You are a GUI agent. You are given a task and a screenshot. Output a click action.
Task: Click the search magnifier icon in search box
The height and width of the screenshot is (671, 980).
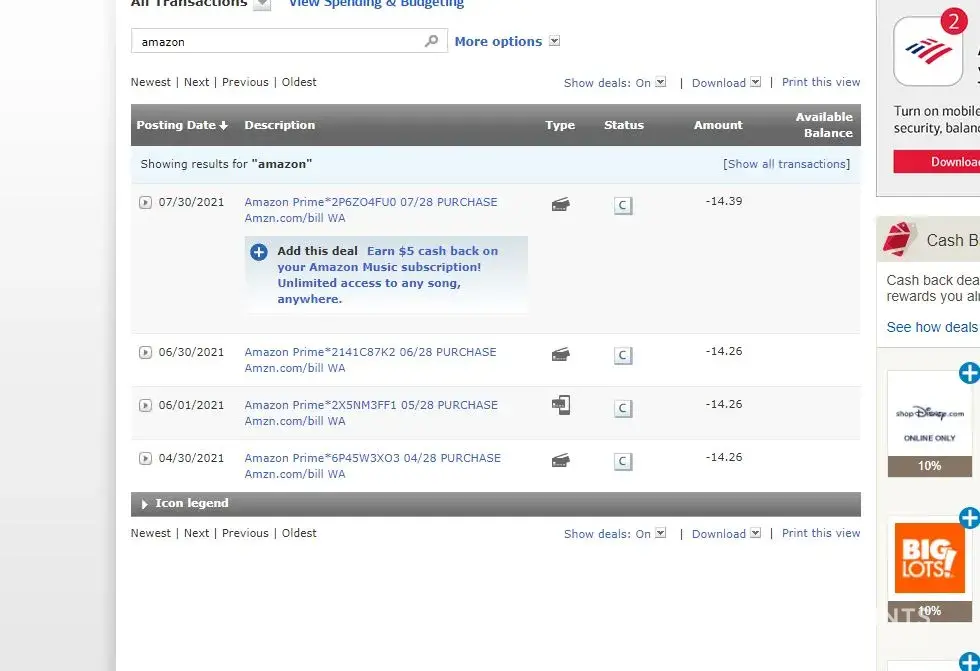click(431, 41)
